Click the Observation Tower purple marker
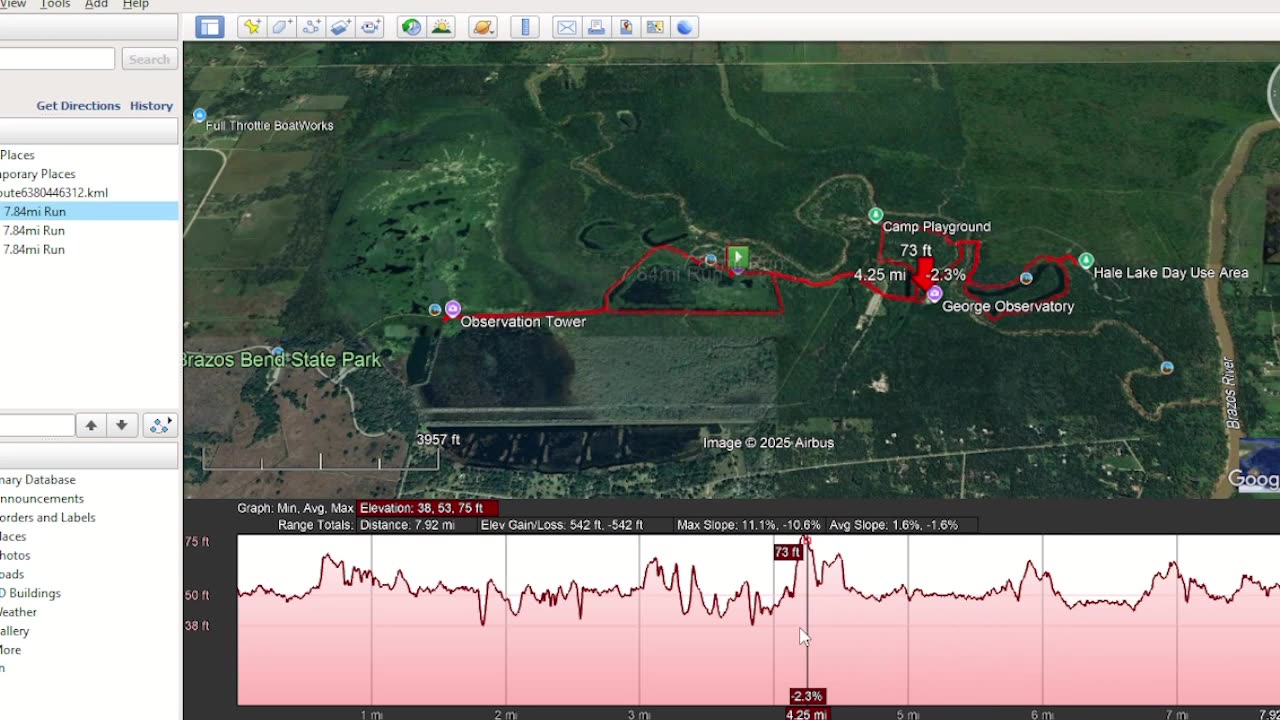The height and width of the screenshot is (720, 1280). point(453,309)
